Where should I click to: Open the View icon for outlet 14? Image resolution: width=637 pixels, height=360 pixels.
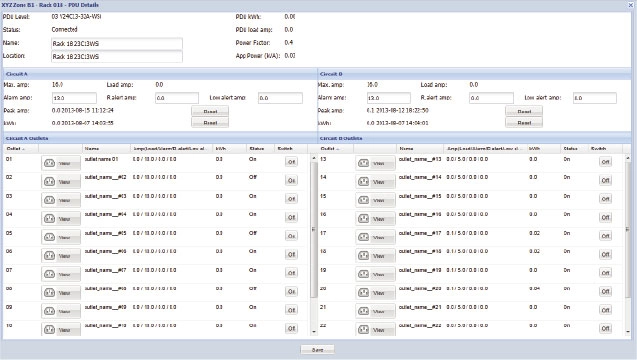pos(375,182)
